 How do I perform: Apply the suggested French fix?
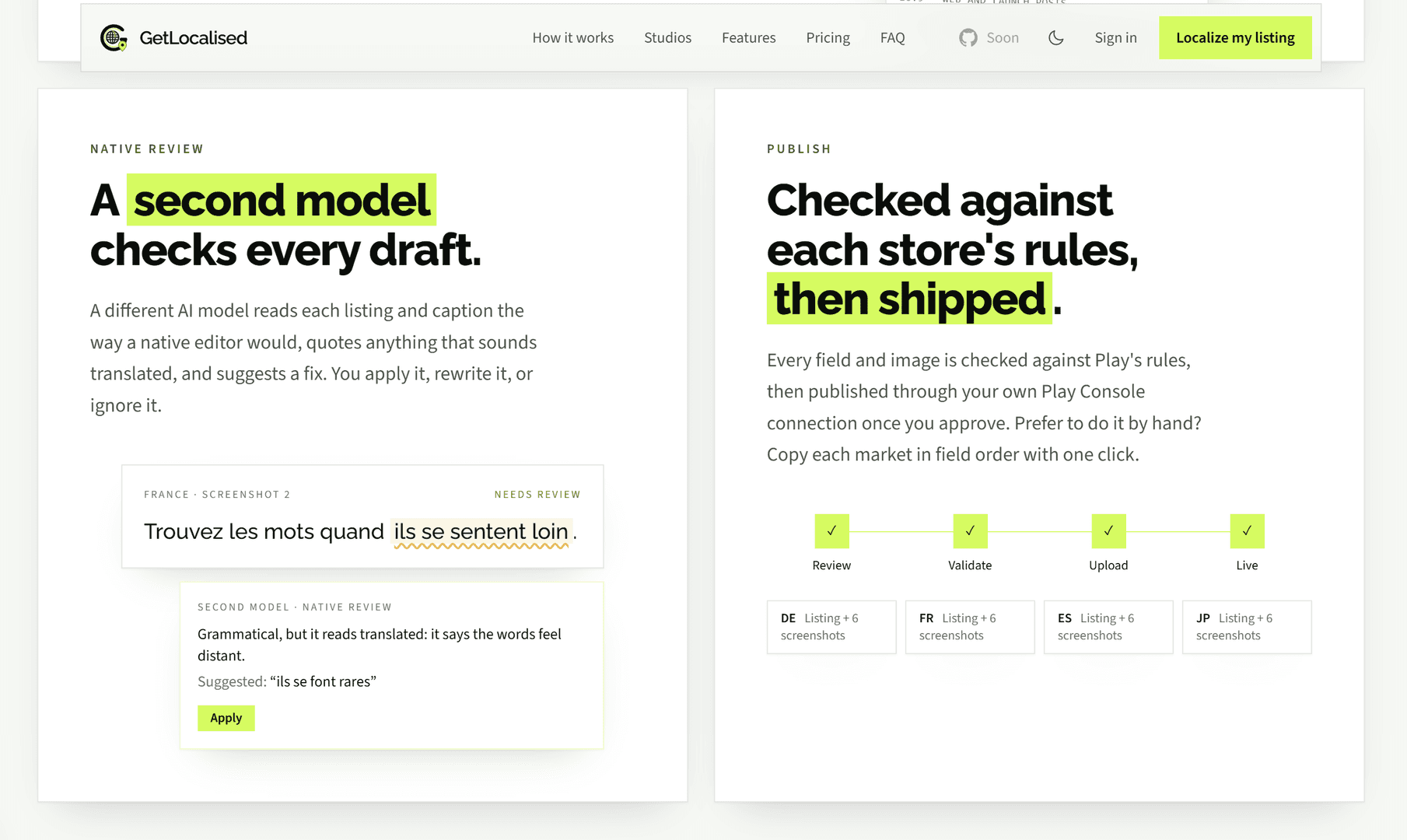pos(226,718)
